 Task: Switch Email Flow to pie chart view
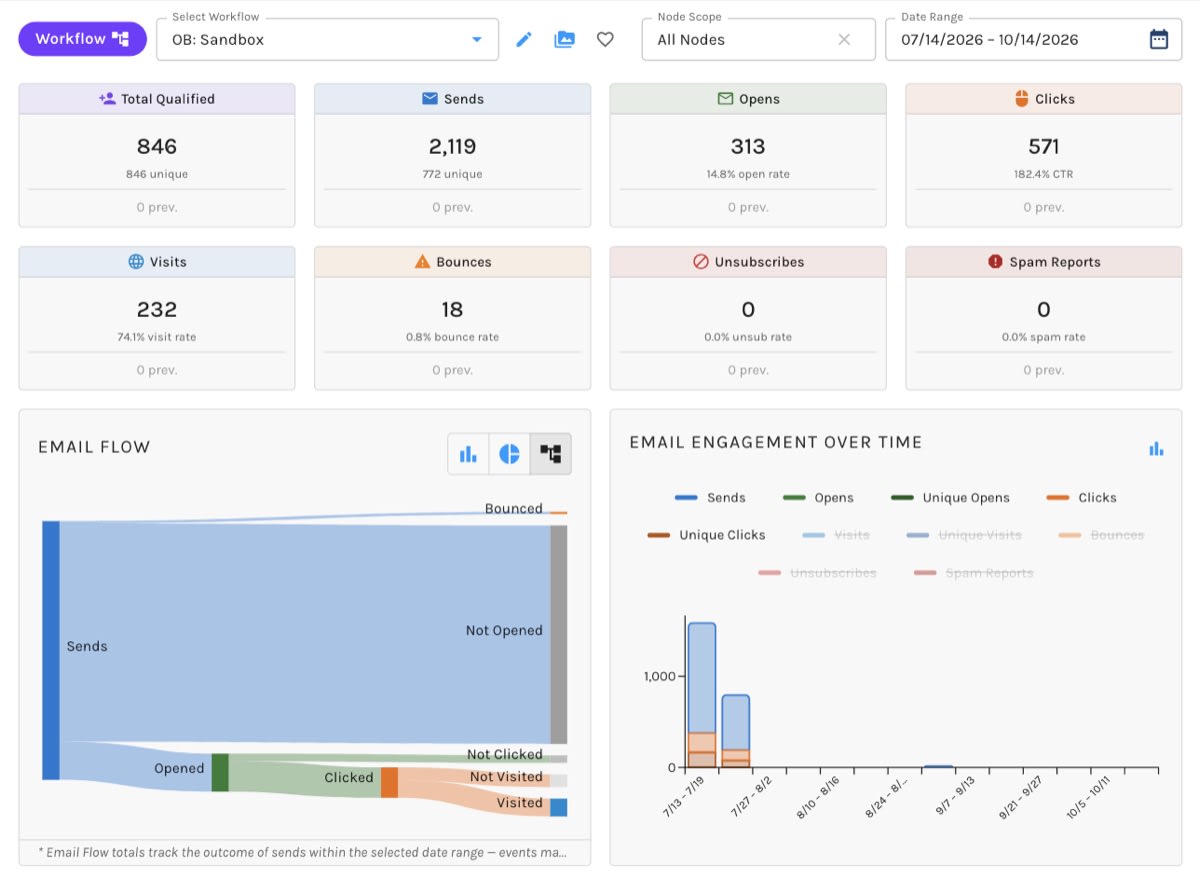510,454
